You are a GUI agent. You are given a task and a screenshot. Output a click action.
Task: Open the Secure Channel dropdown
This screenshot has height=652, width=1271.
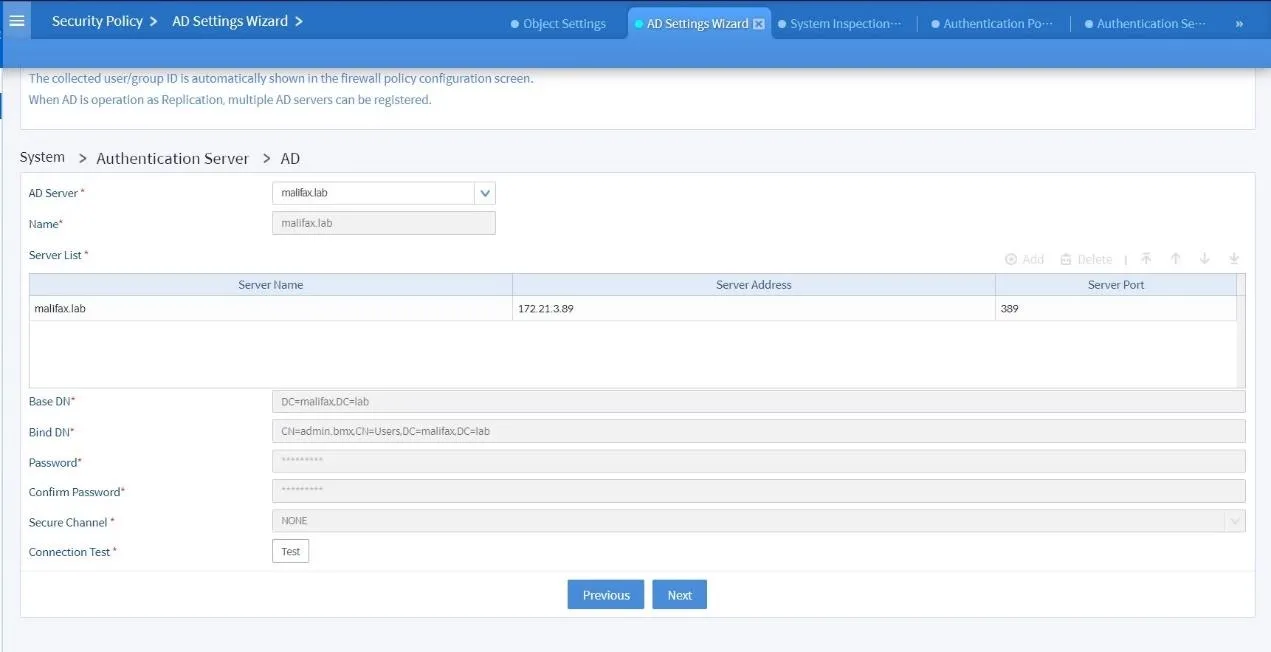(x=1234, y=520)
